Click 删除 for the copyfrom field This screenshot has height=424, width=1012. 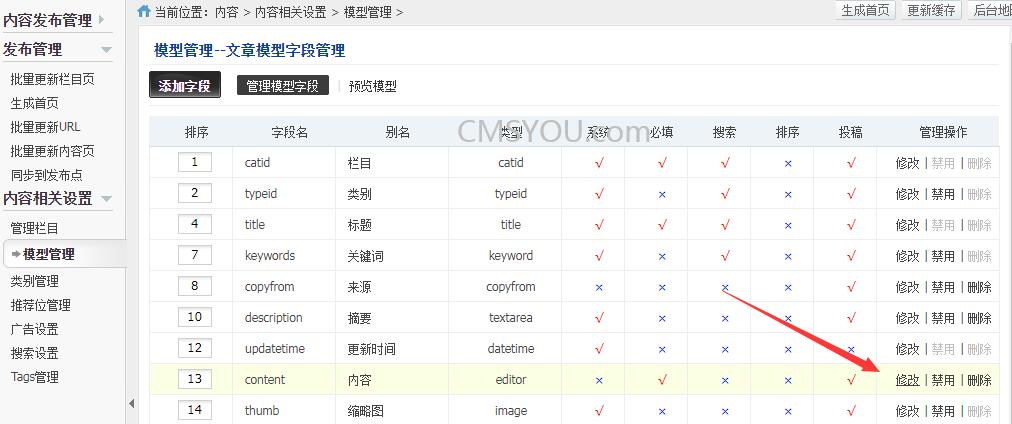pyautogui.click(x=979, y=287)
